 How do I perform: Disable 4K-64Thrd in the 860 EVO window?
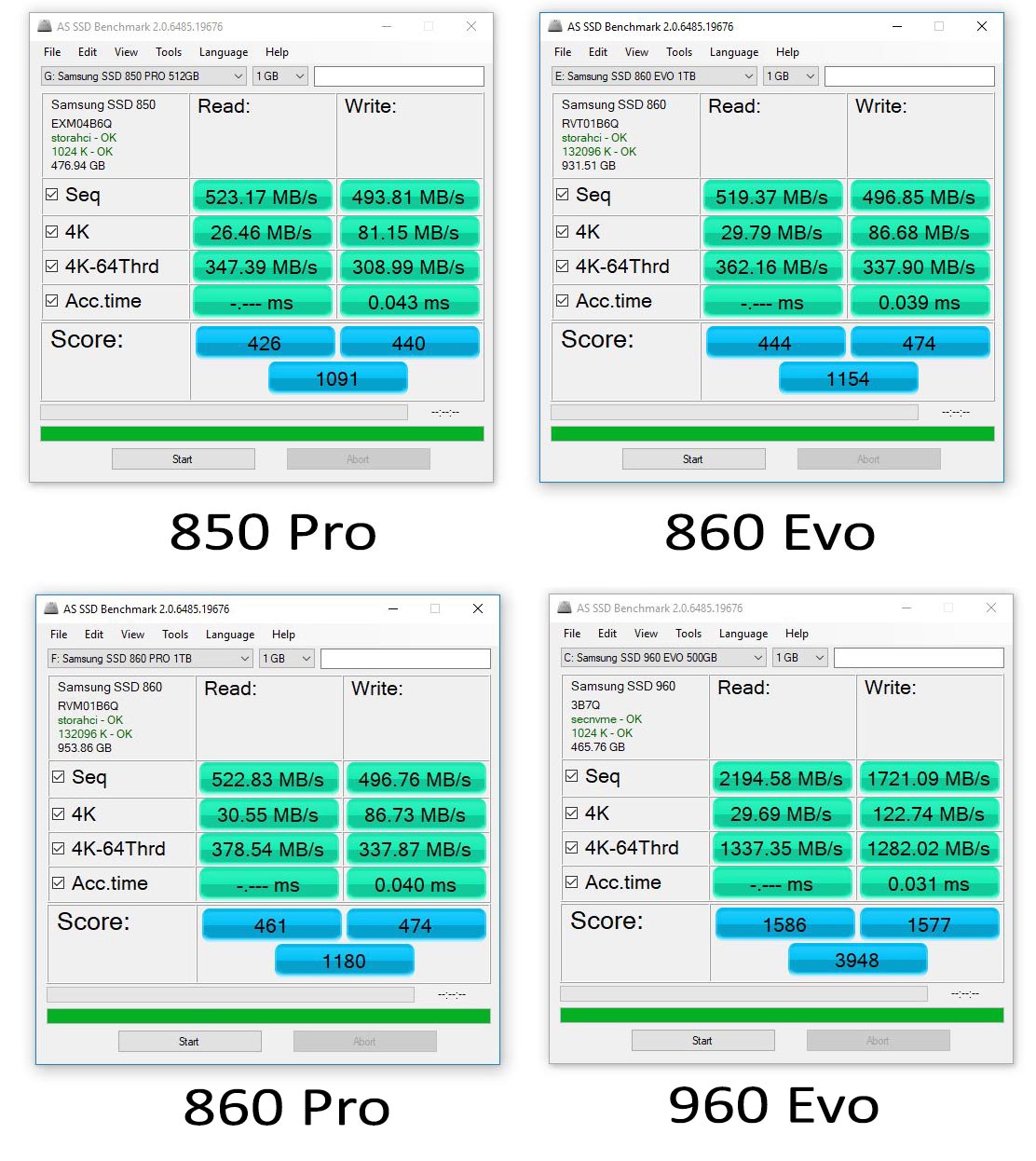[x=563, y=266]
